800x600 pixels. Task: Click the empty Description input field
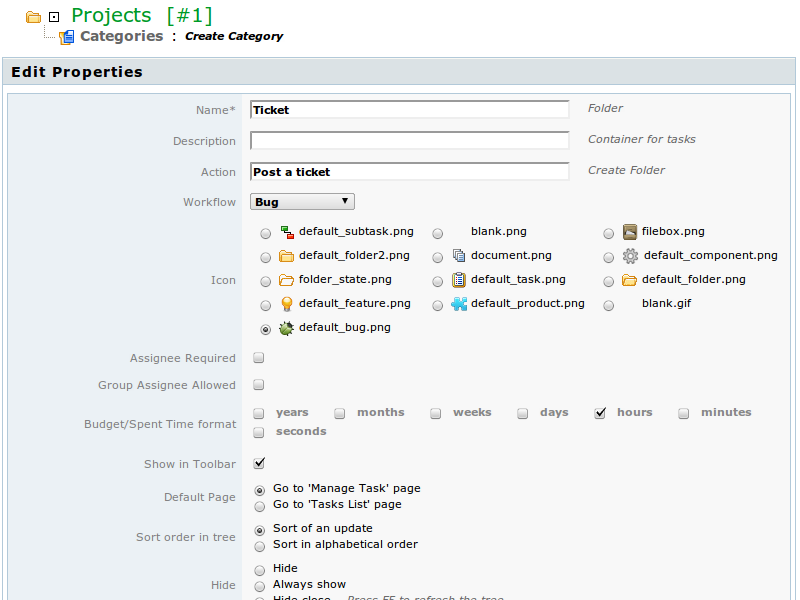point(410,140)
